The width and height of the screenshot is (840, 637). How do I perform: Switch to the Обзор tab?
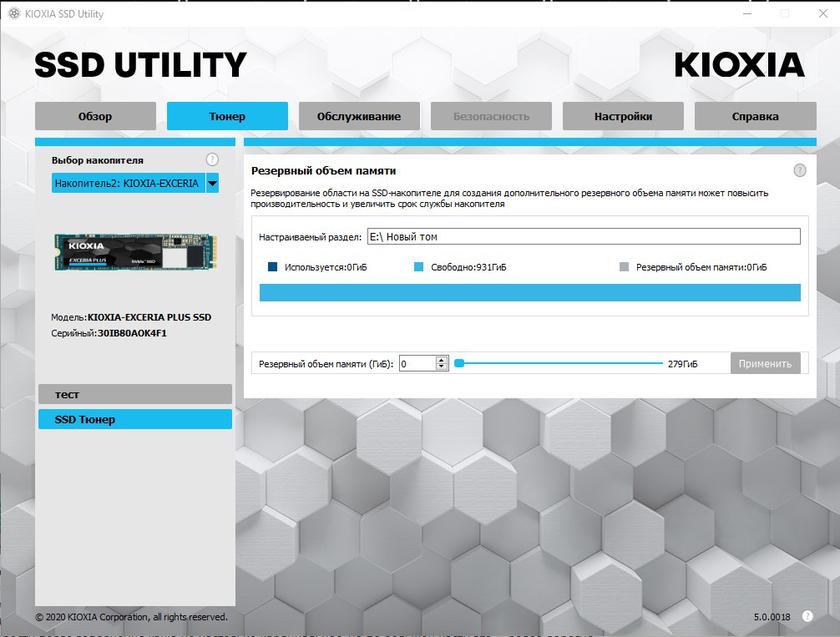(x=95, y=116)
